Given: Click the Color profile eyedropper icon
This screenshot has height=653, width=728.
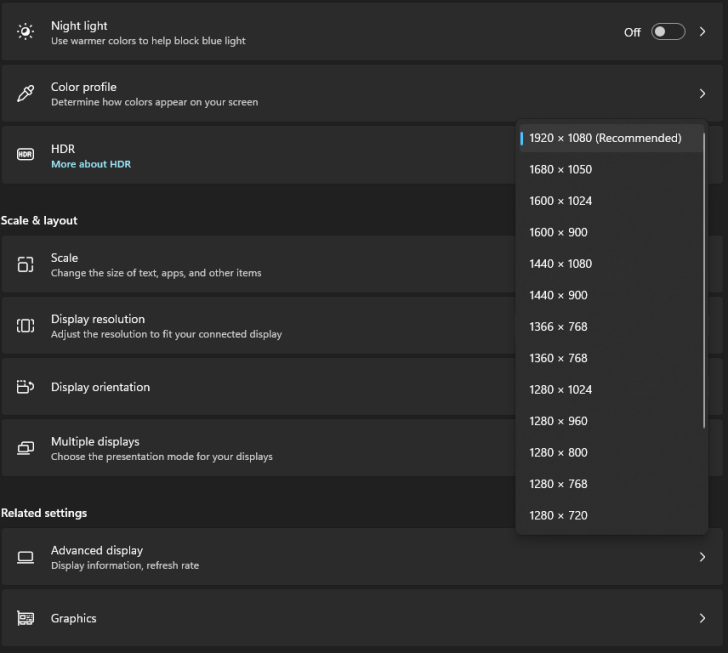Looking at the screenshot, I should (25, 93).
